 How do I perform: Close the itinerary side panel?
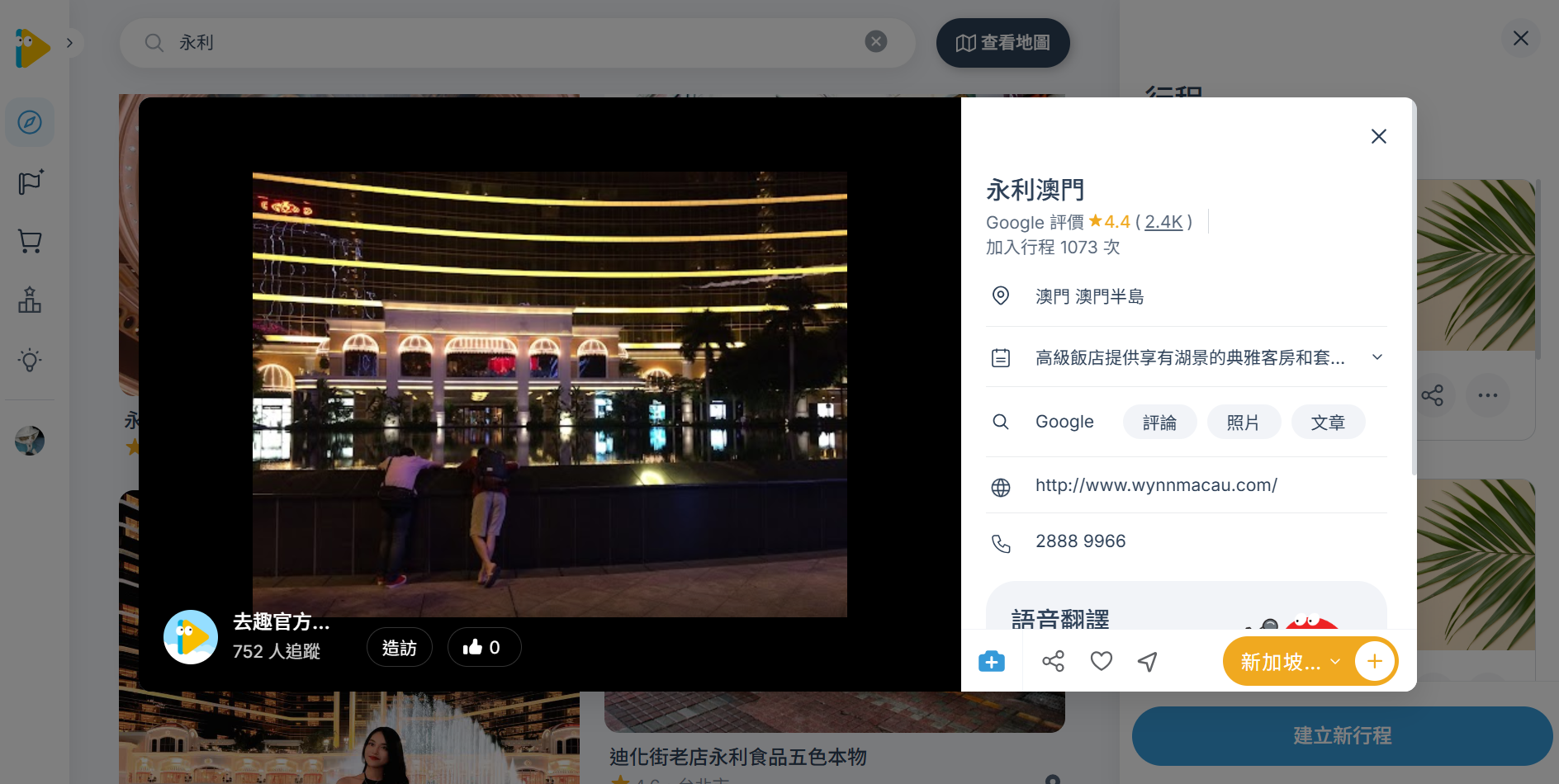(x=1521, y=38)
